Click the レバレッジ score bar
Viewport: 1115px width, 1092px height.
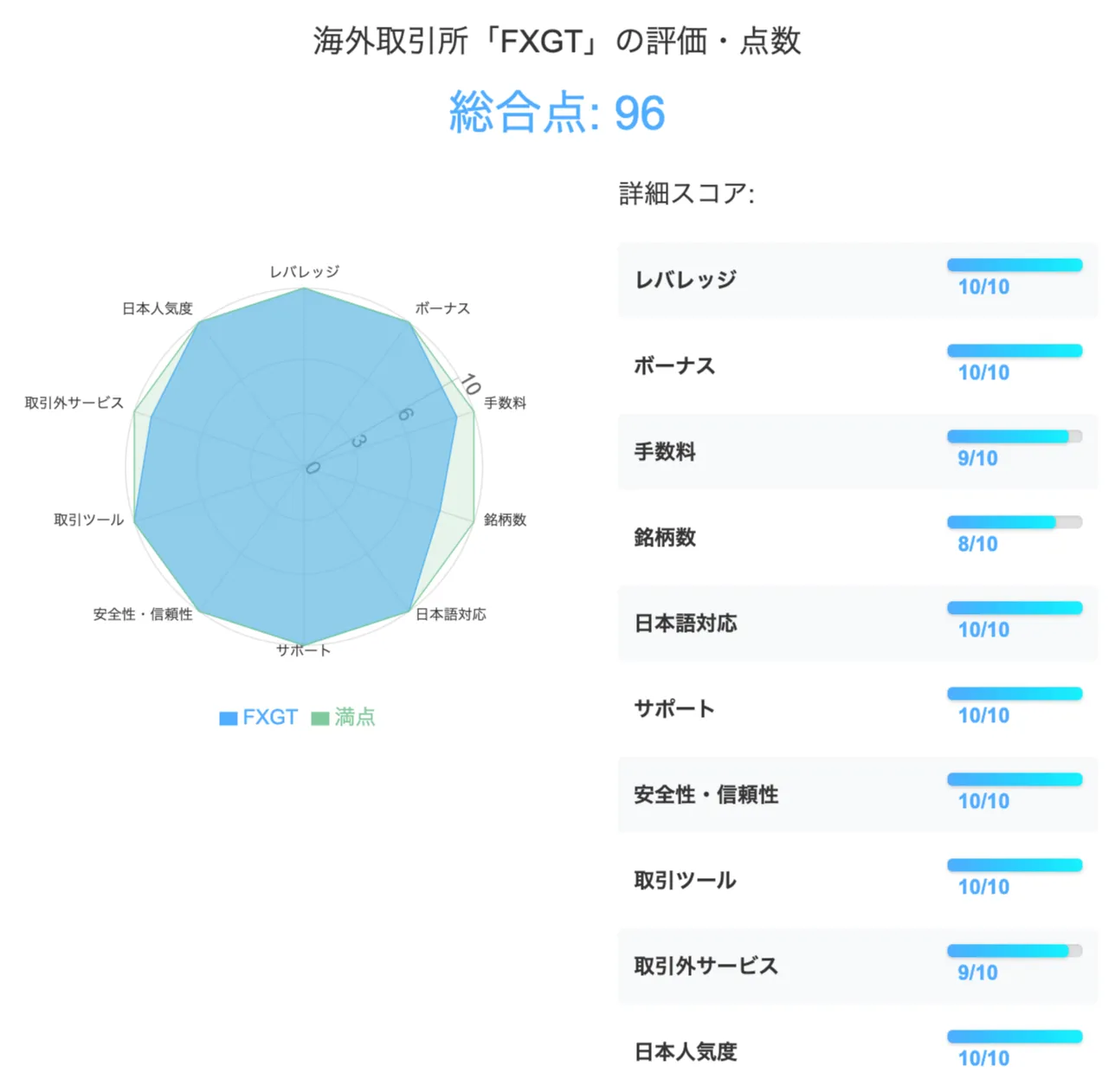click(1015, 265)
